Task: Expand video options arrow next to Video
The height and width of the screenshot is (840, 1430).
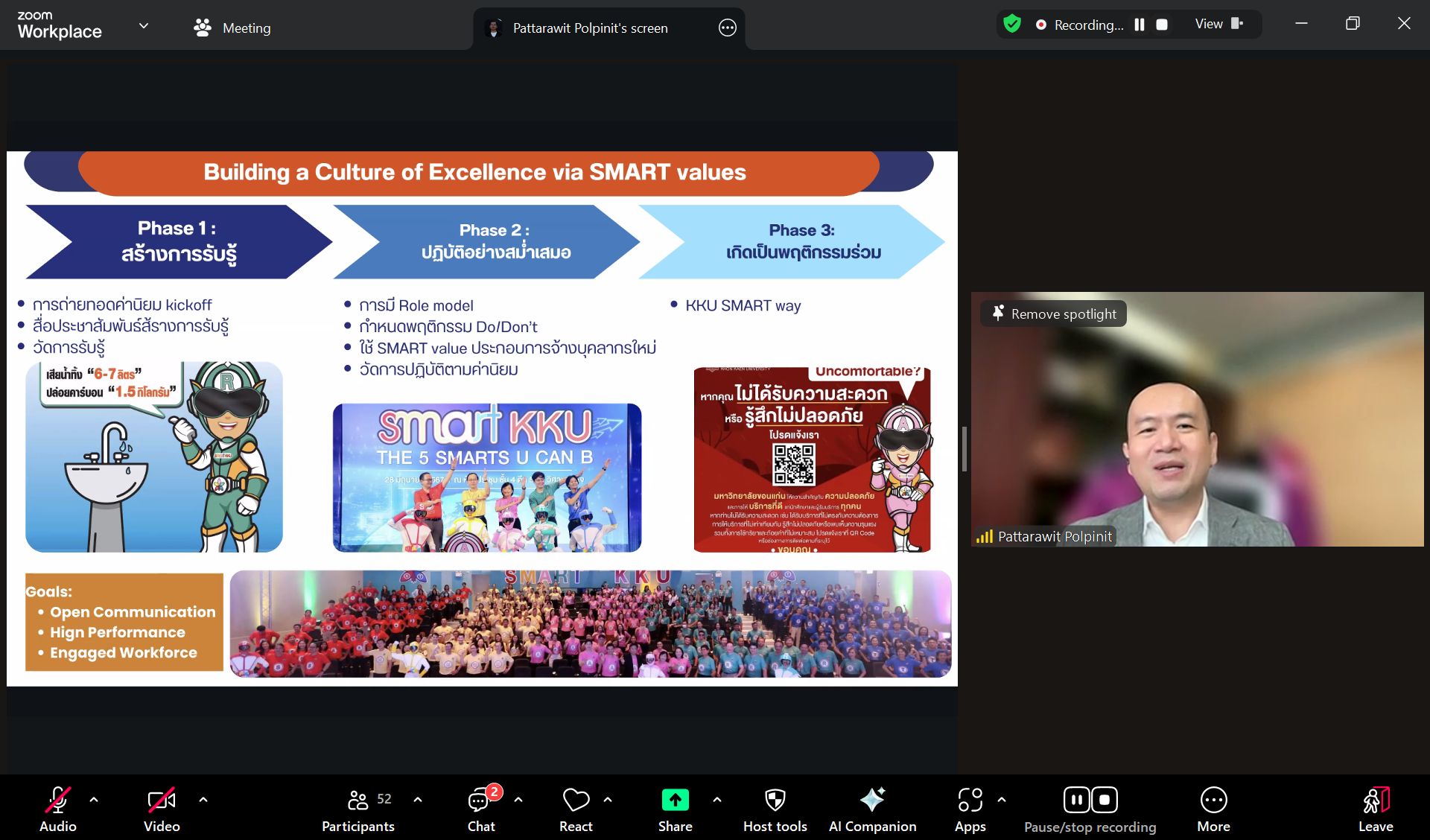Action: (203, 800)
